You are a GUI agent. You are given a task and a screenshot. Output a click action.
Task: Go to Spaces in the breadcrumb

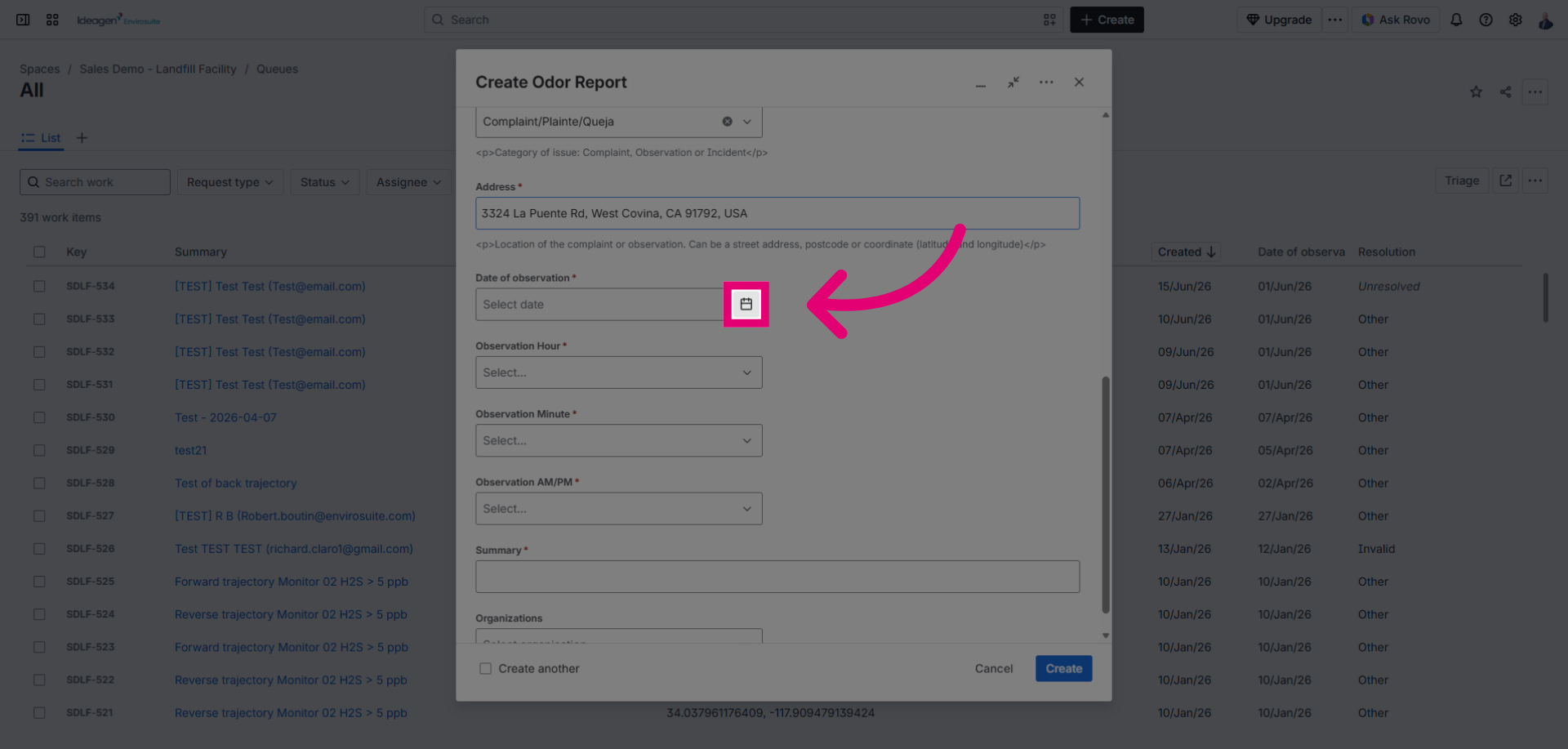39,69
